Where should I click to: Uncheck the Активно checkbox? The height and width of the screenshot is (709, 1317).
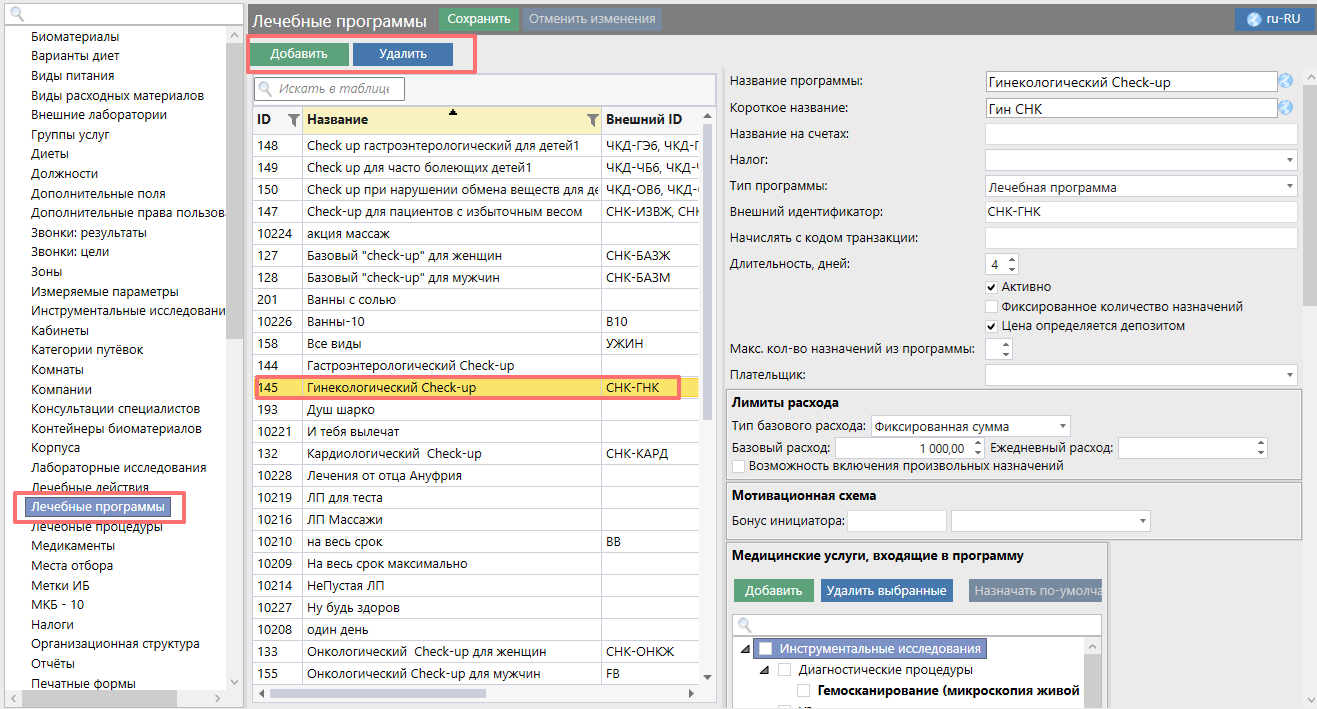pyautogui.click(x=992, y=287)
